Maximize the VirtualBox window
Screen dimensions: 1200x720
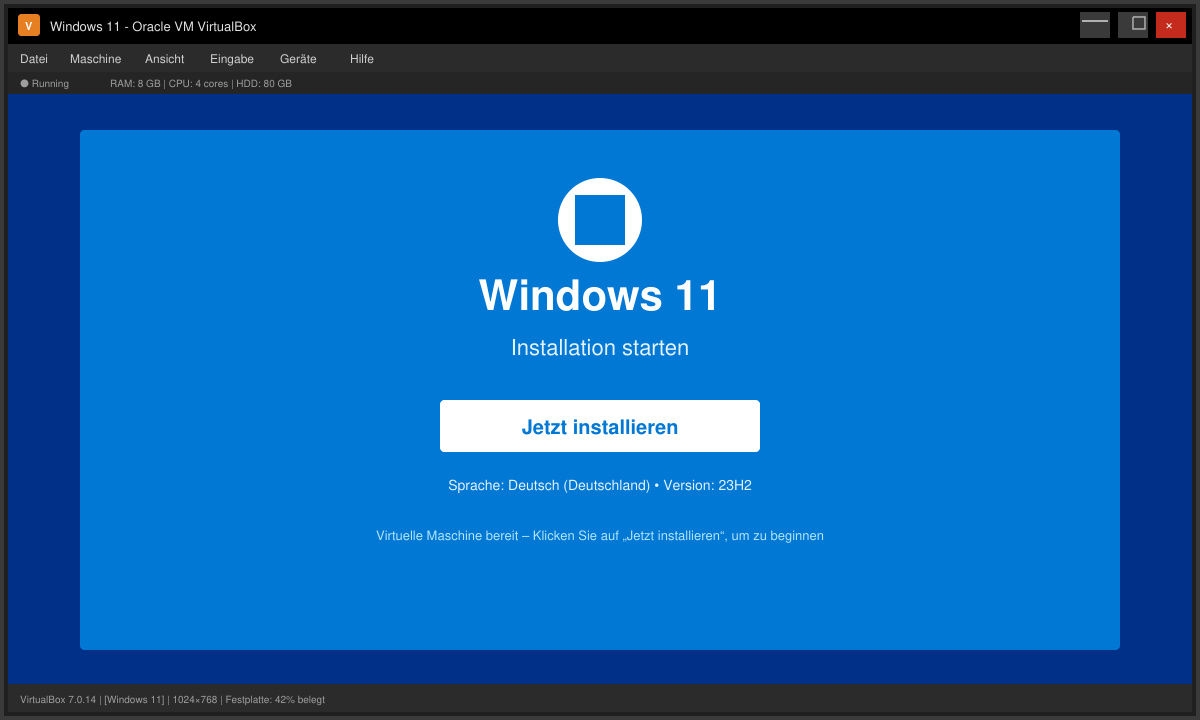click(1133, 25)
